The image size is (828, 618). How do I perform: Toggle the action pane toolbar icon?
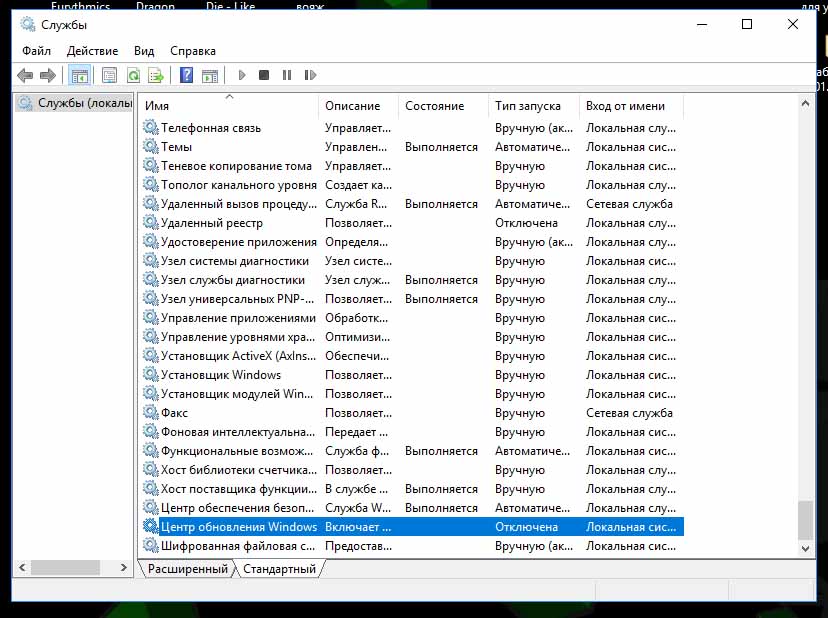pyautogui.click(x=210, y=76)
